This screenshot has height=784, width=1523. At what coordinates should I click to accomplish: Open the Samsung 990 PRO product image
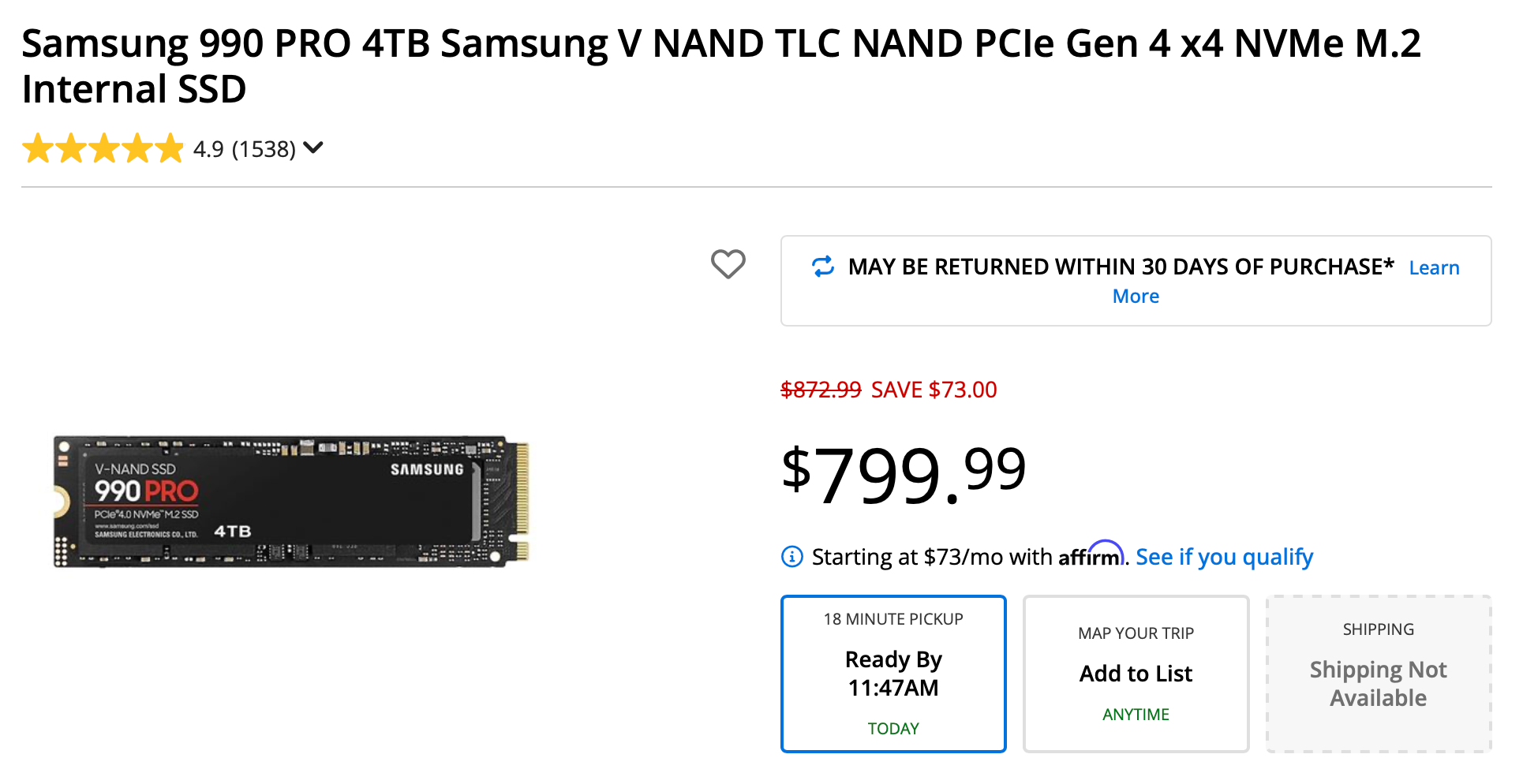[x=291, y=501]
